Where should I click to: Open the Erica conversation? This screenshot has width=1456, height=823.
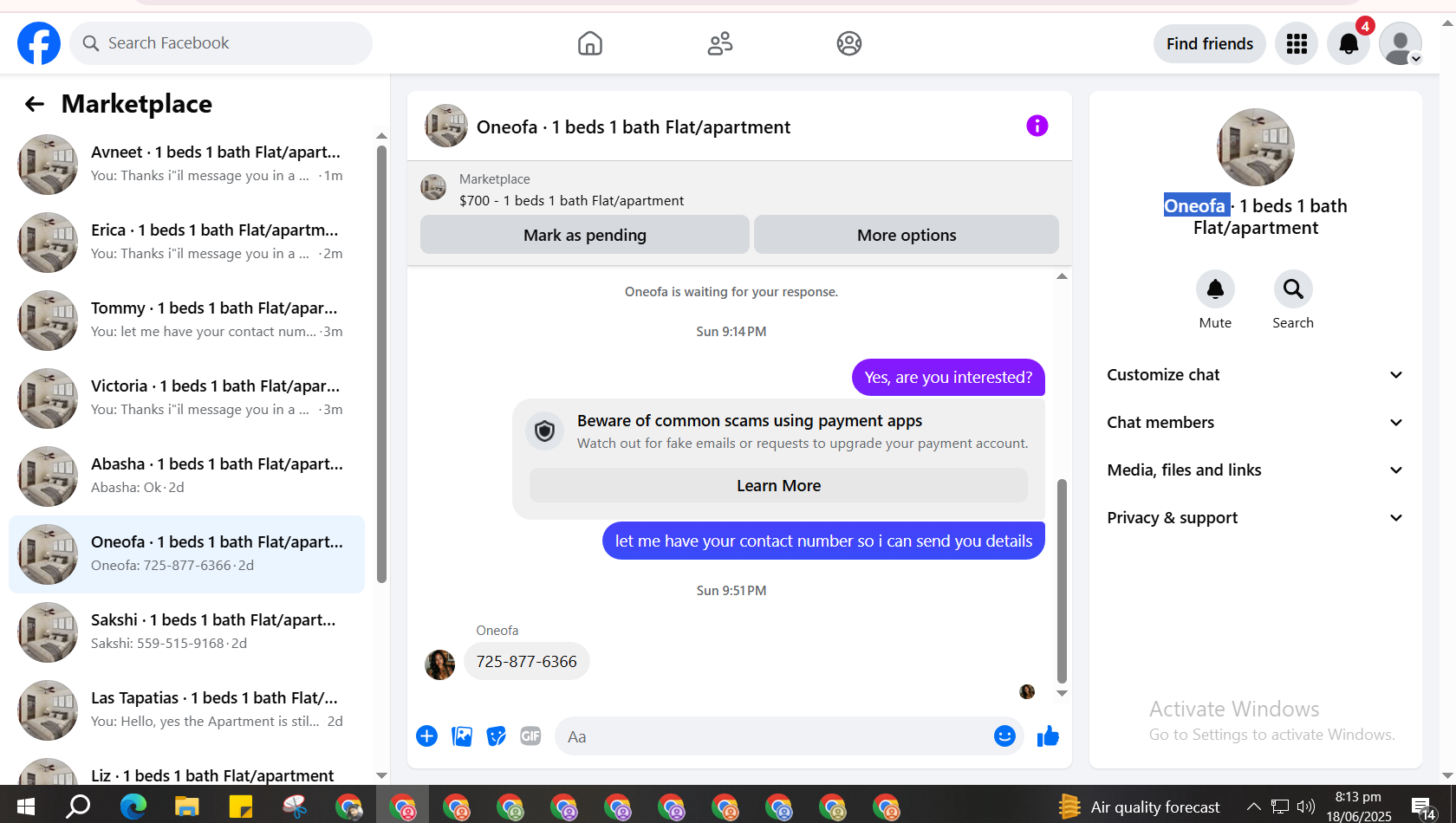(x=186, y=243)
